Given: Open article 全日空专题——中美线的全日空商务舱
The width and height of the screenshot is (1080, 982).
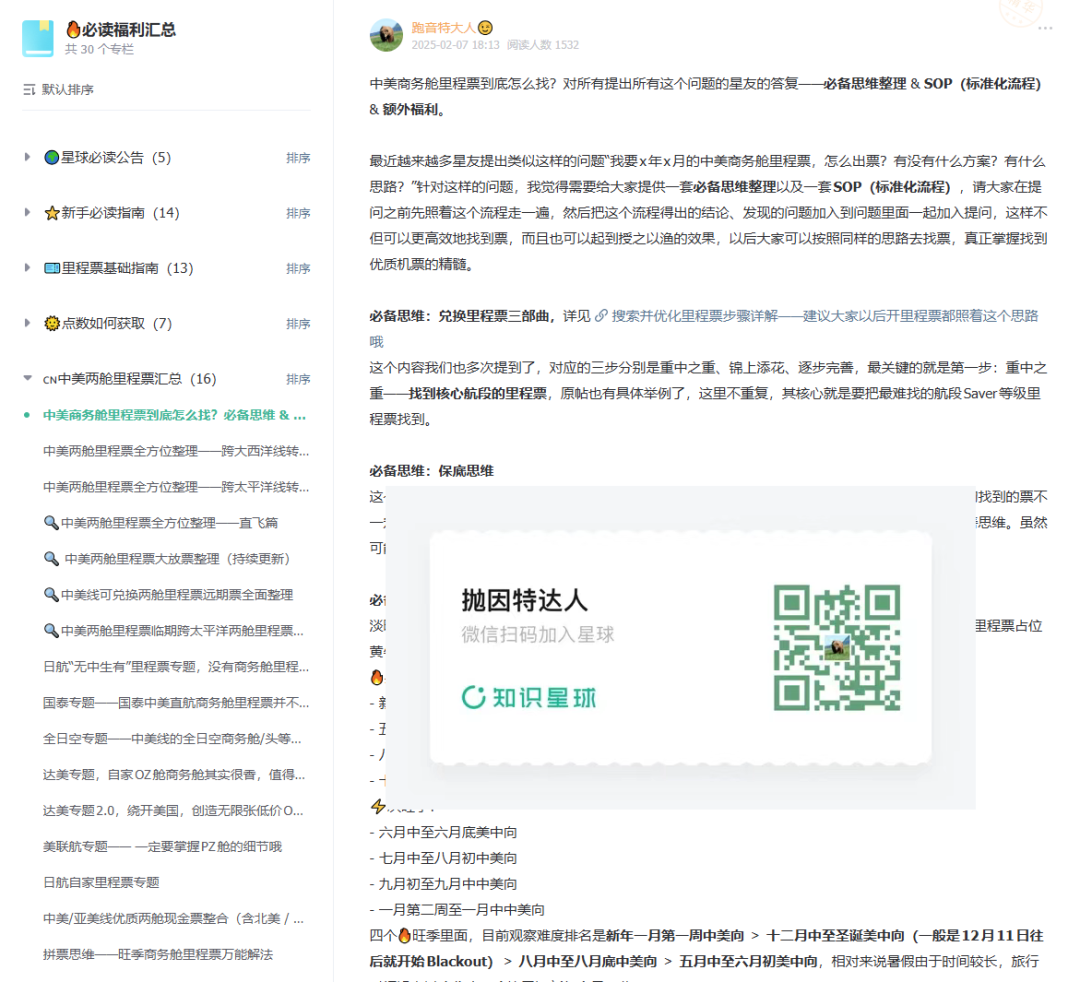Looking at the screenshot, I should coord(172,739).
